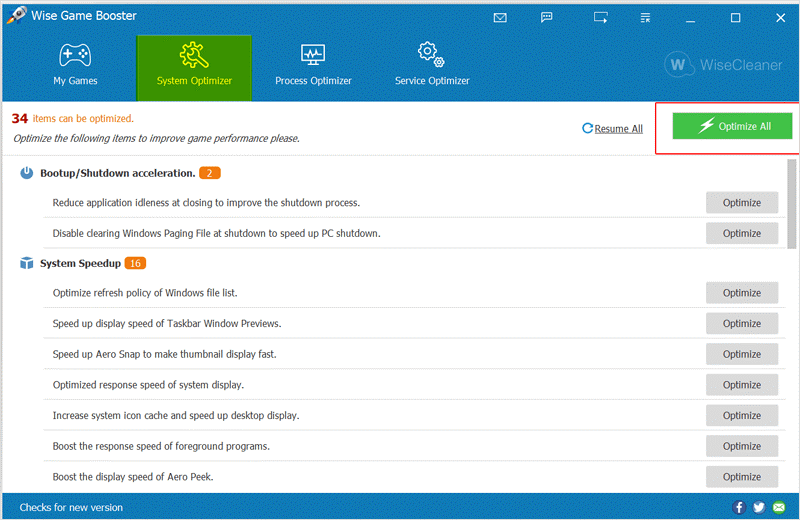This screenshot has width=800, height=520.
Task: Click '34 items can be optimized' text
Action: tap(72, 118)
